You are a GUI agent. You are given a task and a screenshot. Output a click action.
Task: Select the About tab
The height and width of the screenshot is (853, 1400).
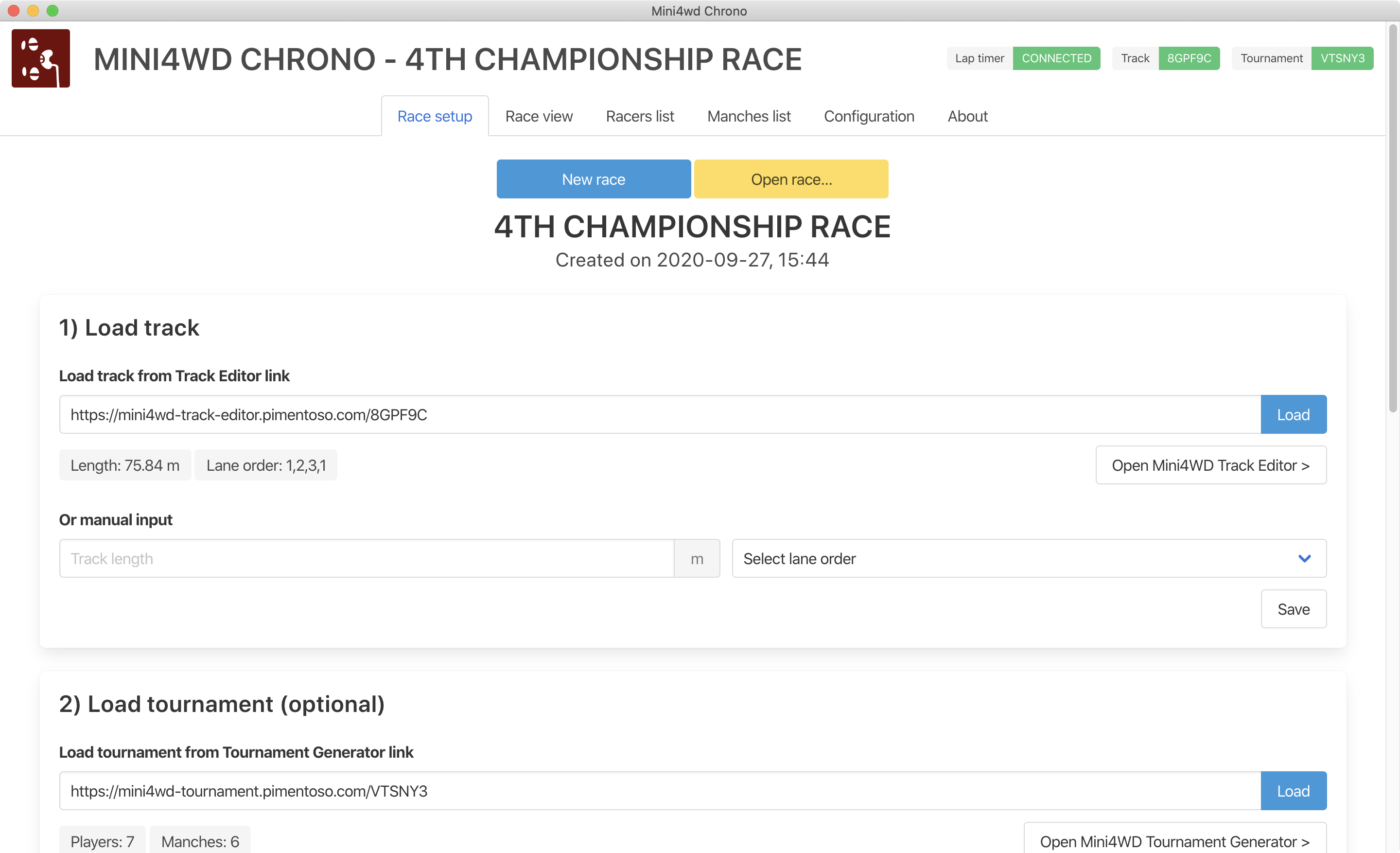[x=967, y=117]
